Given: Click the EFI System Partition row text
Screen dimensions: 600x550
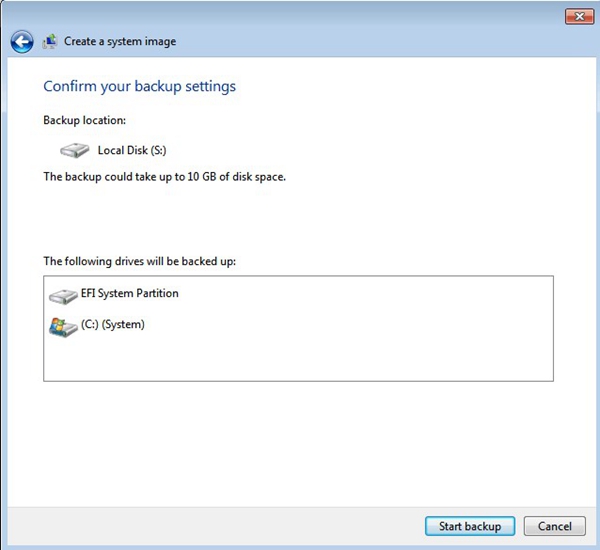Looking at the screenshot, I should (x=130, y=293).
